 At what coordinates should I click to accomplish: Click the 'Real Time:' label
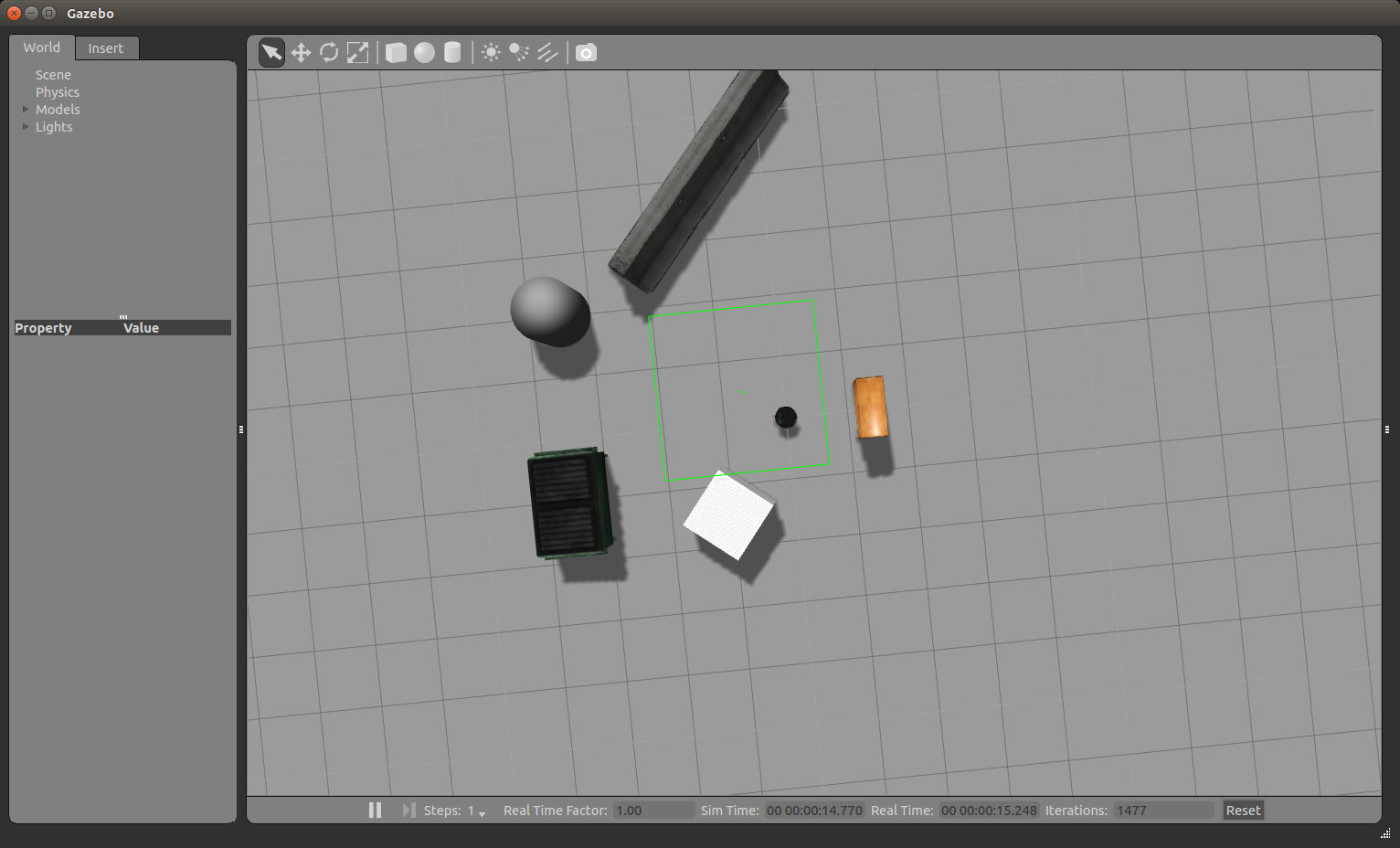coord(902,811)
